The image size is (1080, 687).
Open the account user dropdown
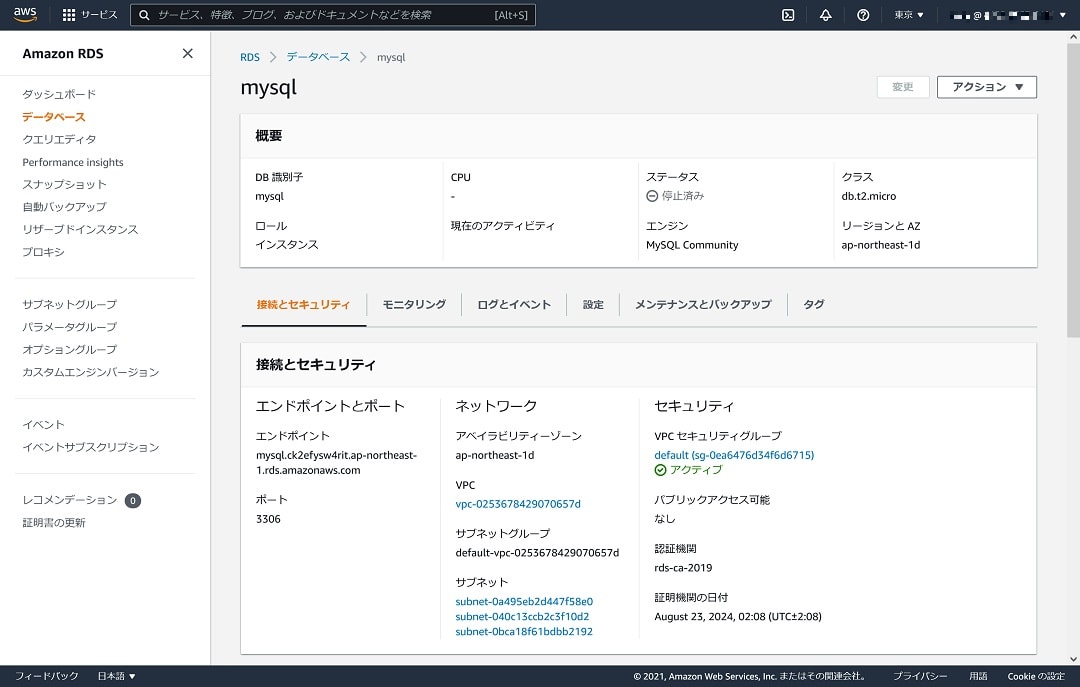pos(1007,15)
